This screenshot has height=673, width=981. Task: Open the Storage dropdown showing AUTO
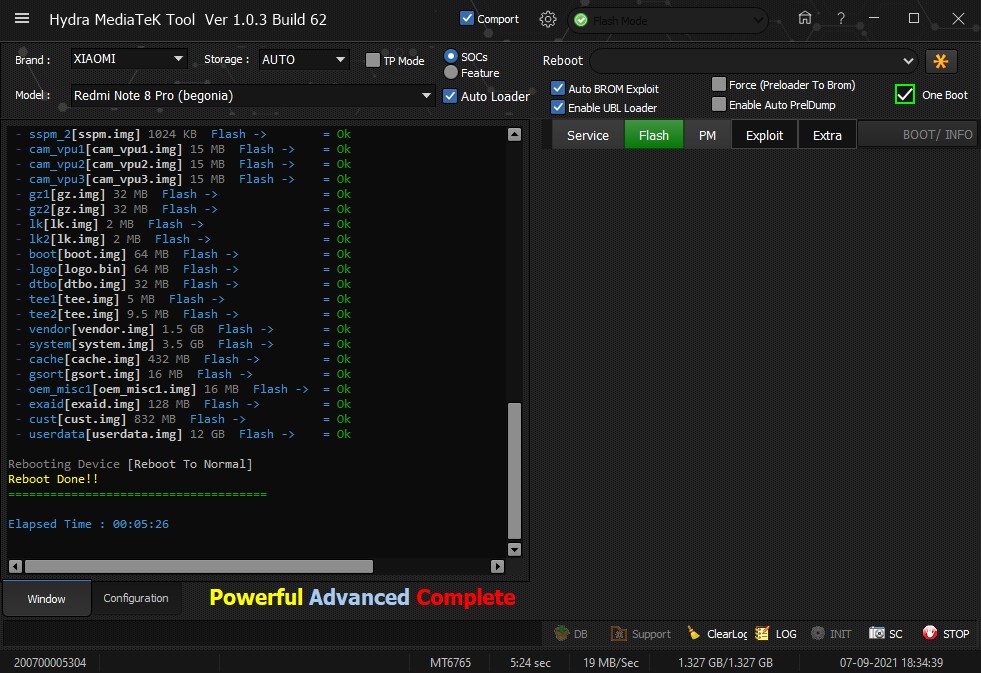point(304,59)
